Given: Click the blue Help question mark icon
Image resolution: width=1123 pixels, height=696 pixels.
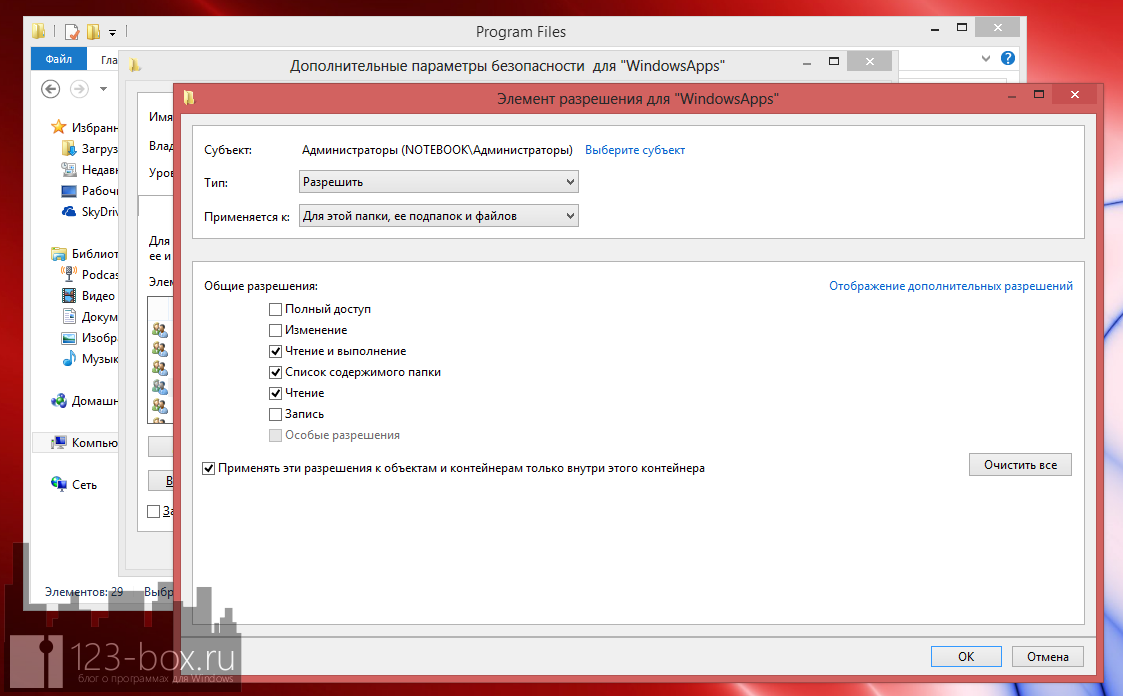Looking at the screenshot, I should tap(1008, 59).
